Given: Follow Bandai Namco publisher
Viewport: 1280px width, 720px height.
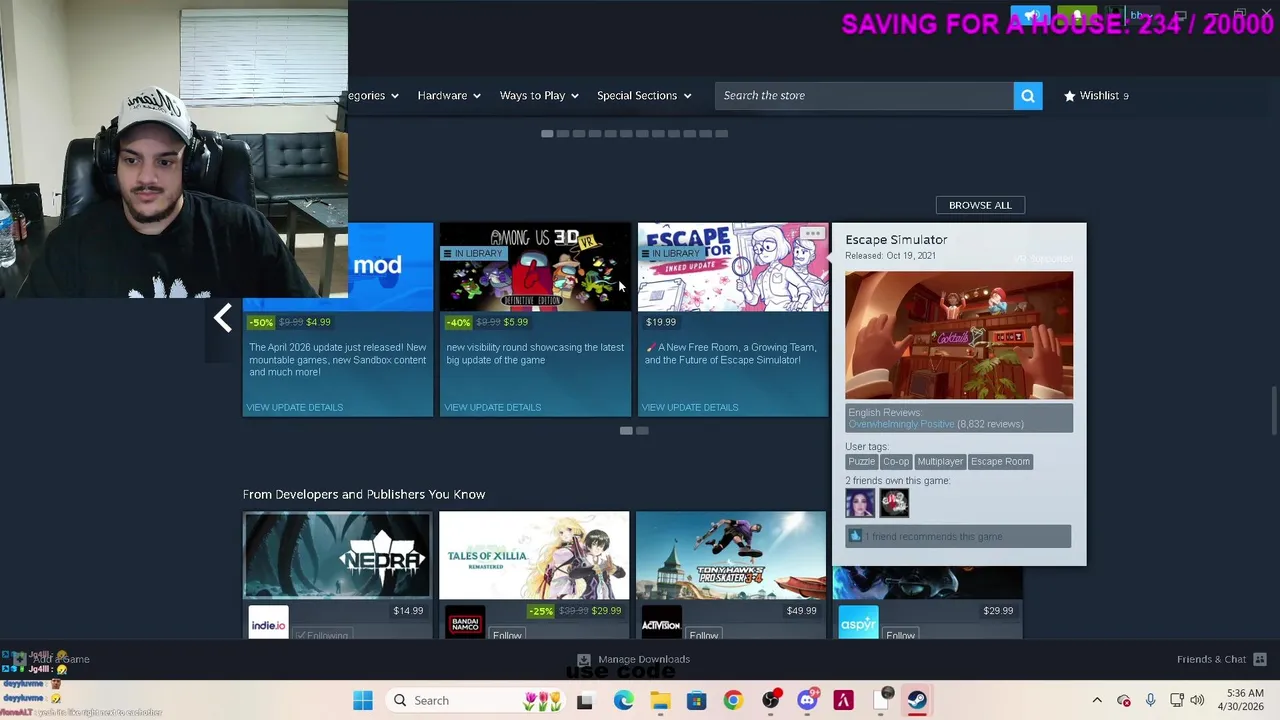Looking at the screenshot, I should (x=507, y=635).
